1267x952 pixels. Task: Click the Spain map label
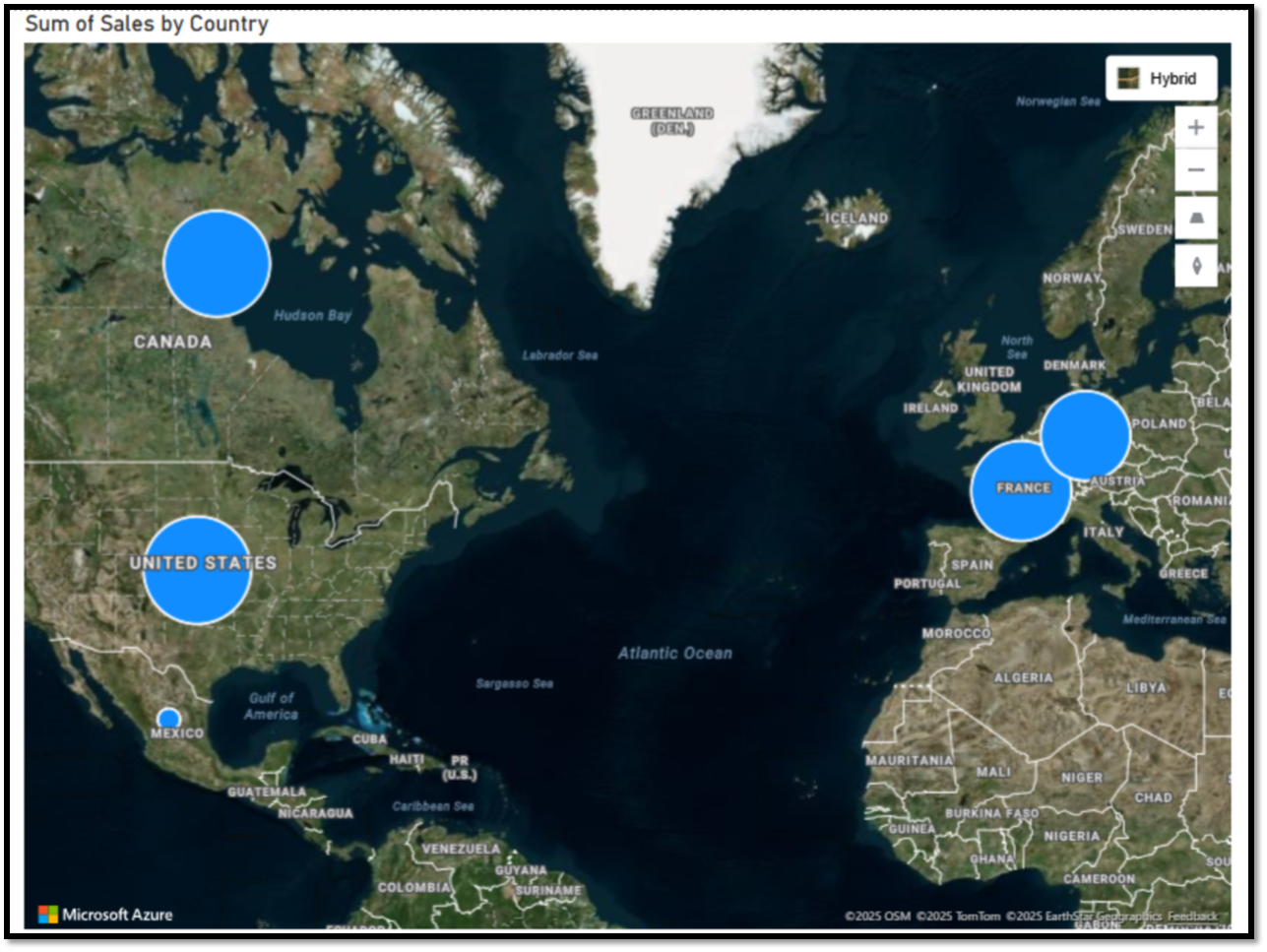(972, 565)
